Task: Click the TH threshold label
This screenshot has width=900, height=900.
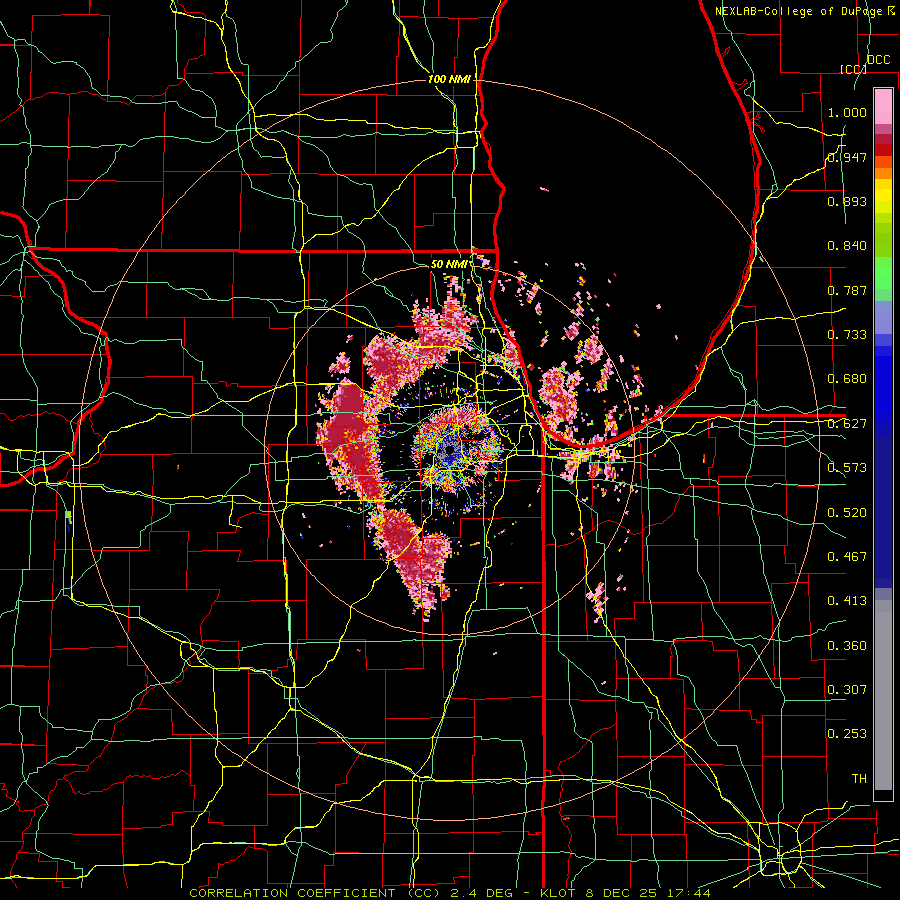Action: [859, 778]
